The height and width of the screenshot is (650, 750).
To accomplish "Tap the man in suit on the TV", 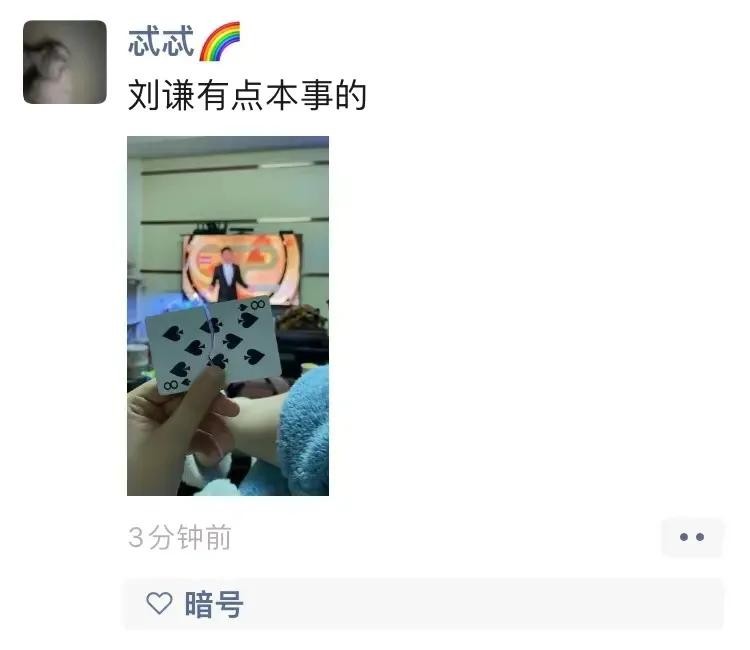I will 227,274.
